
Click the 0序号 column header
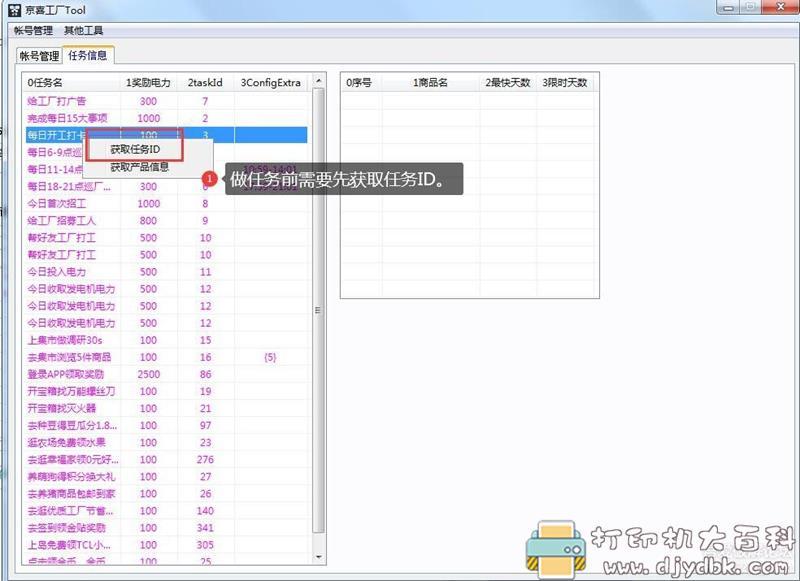pyautogui.click(x=362, y=83)
